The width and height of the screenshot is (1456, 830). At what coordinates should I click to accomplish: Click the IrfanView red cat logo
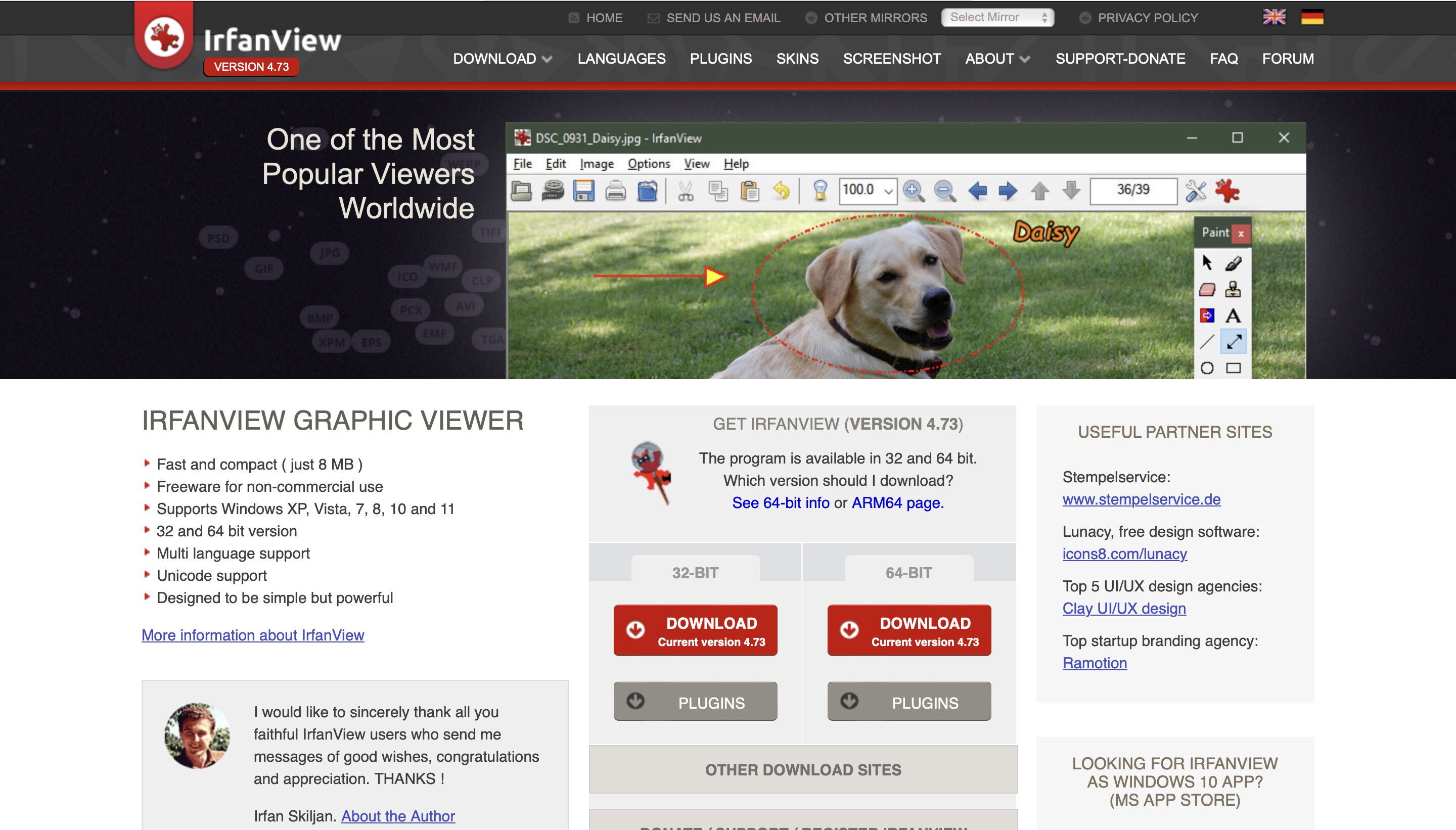click(164, 37)
